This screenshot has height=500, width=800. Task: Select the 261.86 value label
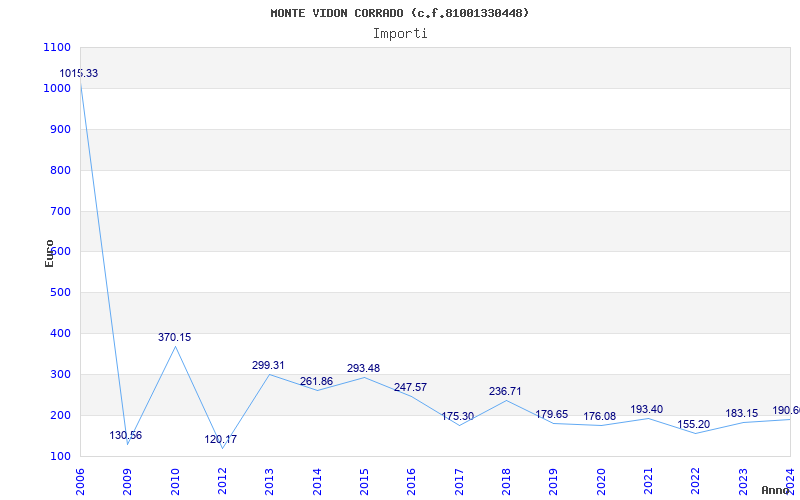[316, 382]
